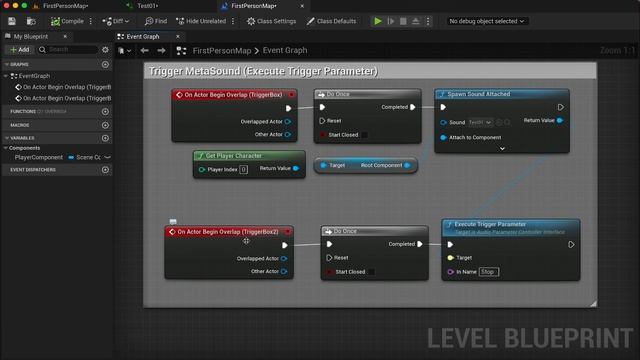Click the Other Actor pin on TriggerBox2 node
Screen dimensions: 640x360
(x=284, y=271)
